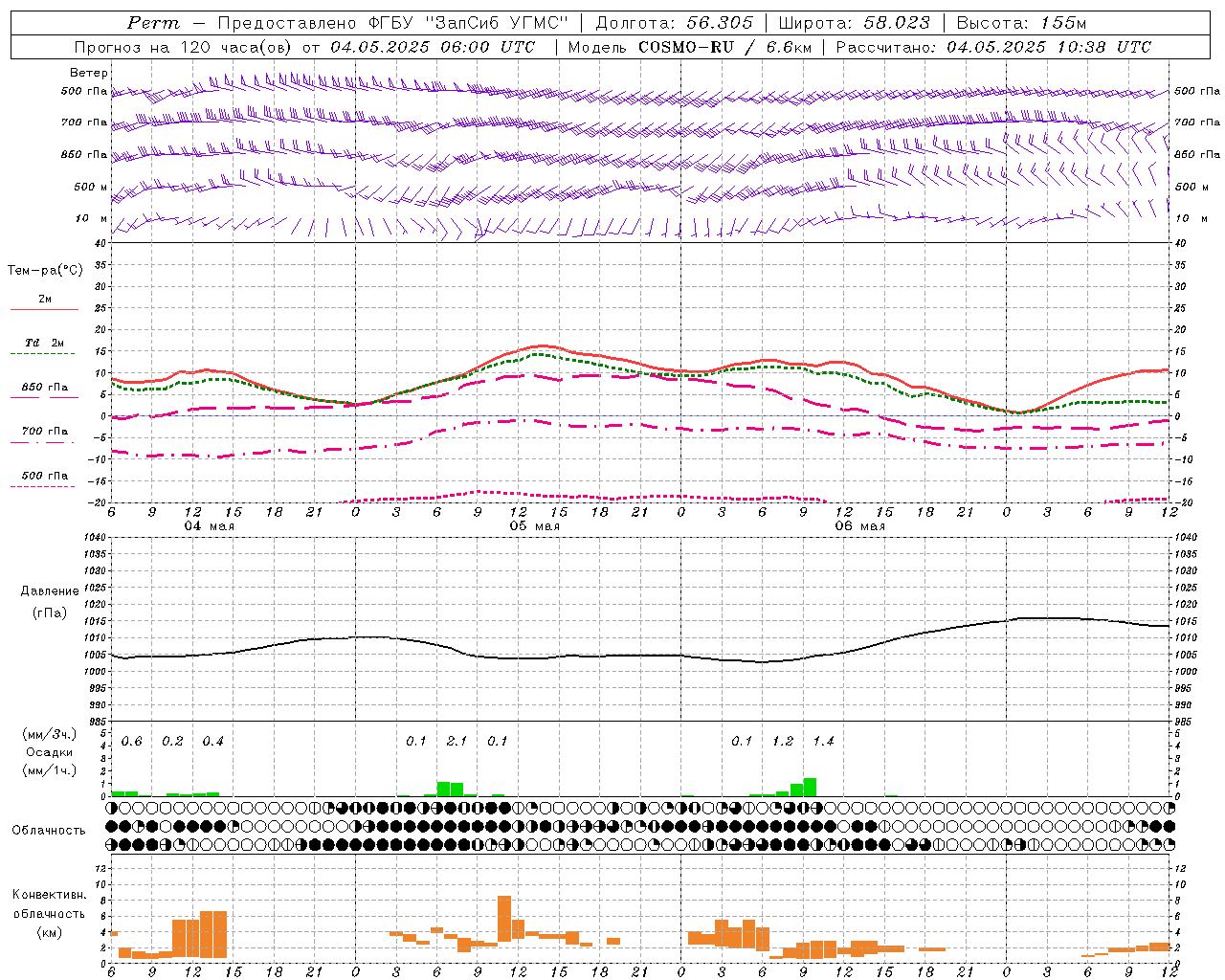Click the "(мм/3ч.)" precipitation unit label
Screen dimensions: 1225x980
pyautogui.click(x=50, y=734)
